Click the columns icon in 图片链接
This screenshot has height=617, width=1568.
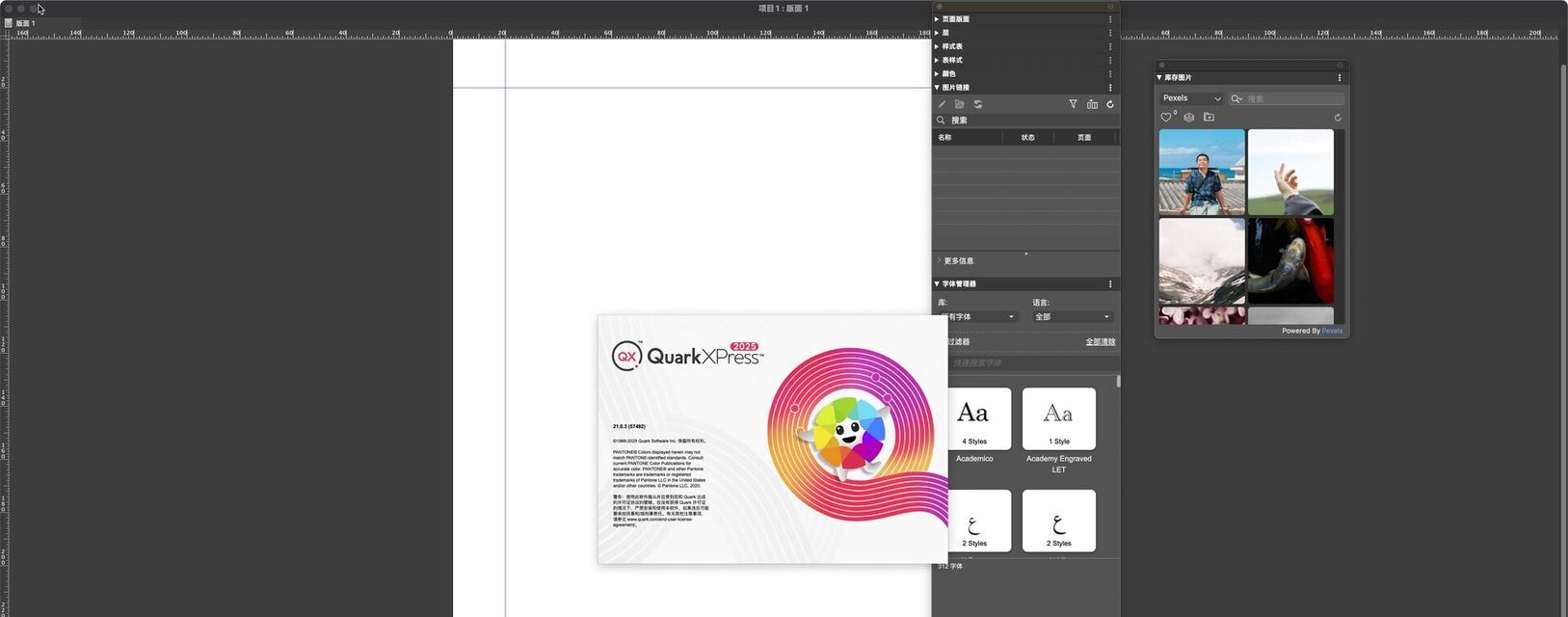pos(1092,104)
